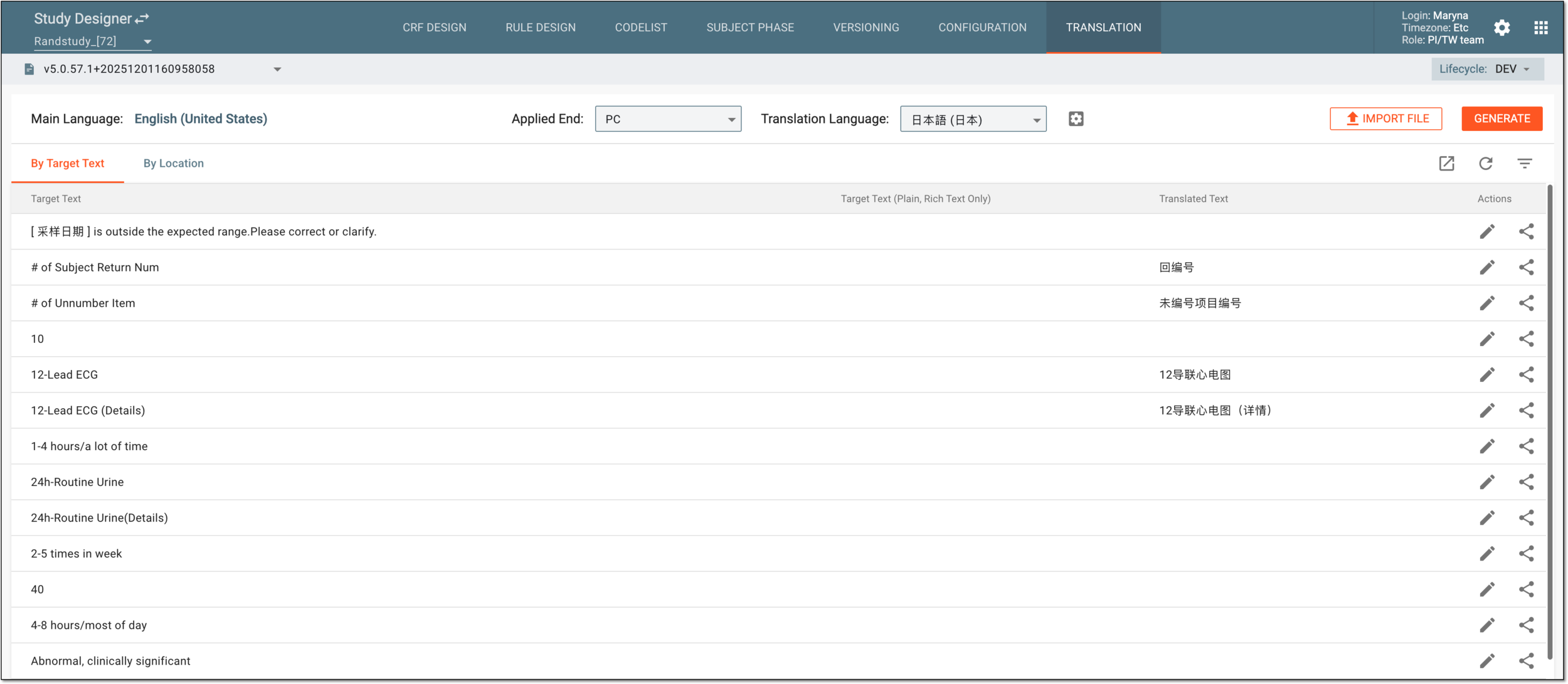The width and height of the screenshot is (1568, 684).
Task: Click the translated text '12导联心电图'
Action: point(1194,375)
